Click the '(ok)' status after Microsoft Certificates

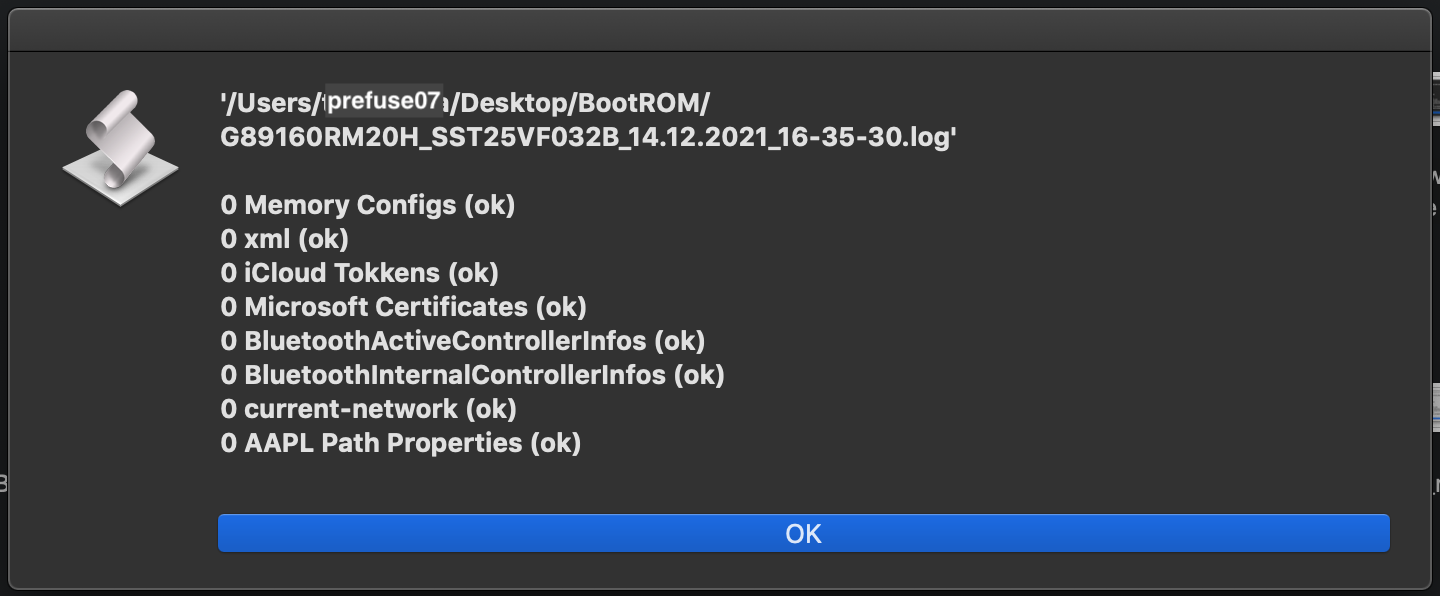560,307
